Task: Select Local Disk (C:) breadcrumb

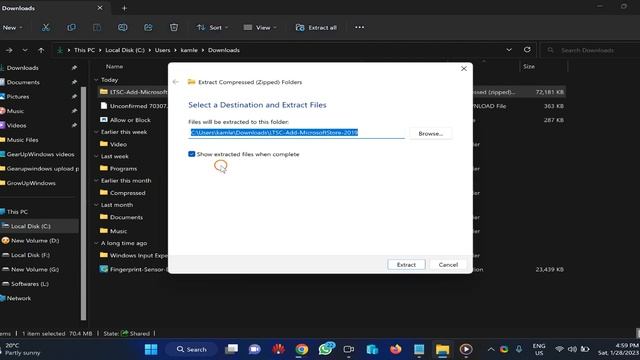Action: pyautogui.click(x=125, y=50)
